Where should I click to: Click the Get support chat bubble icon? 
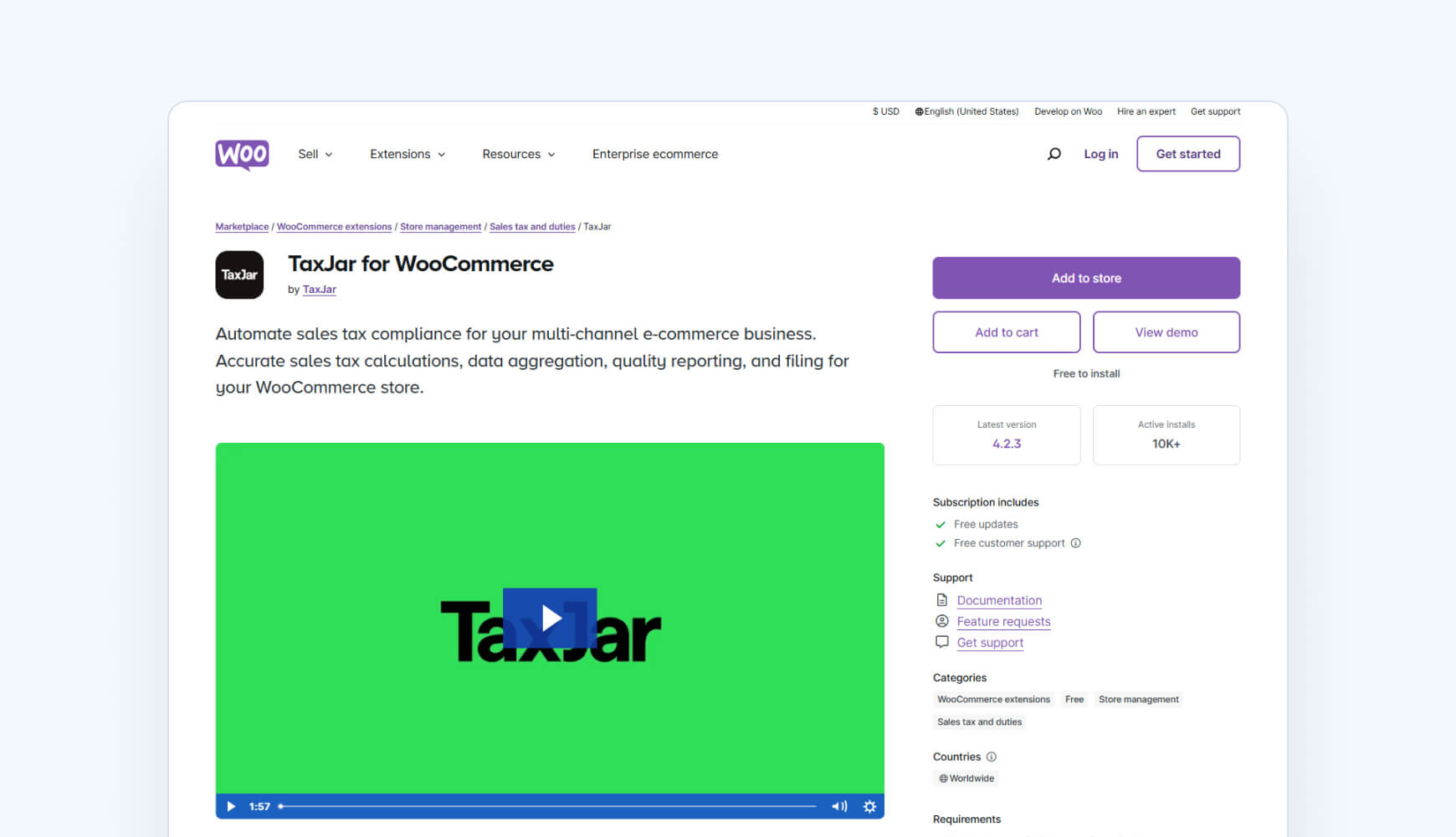coord(942,642)
